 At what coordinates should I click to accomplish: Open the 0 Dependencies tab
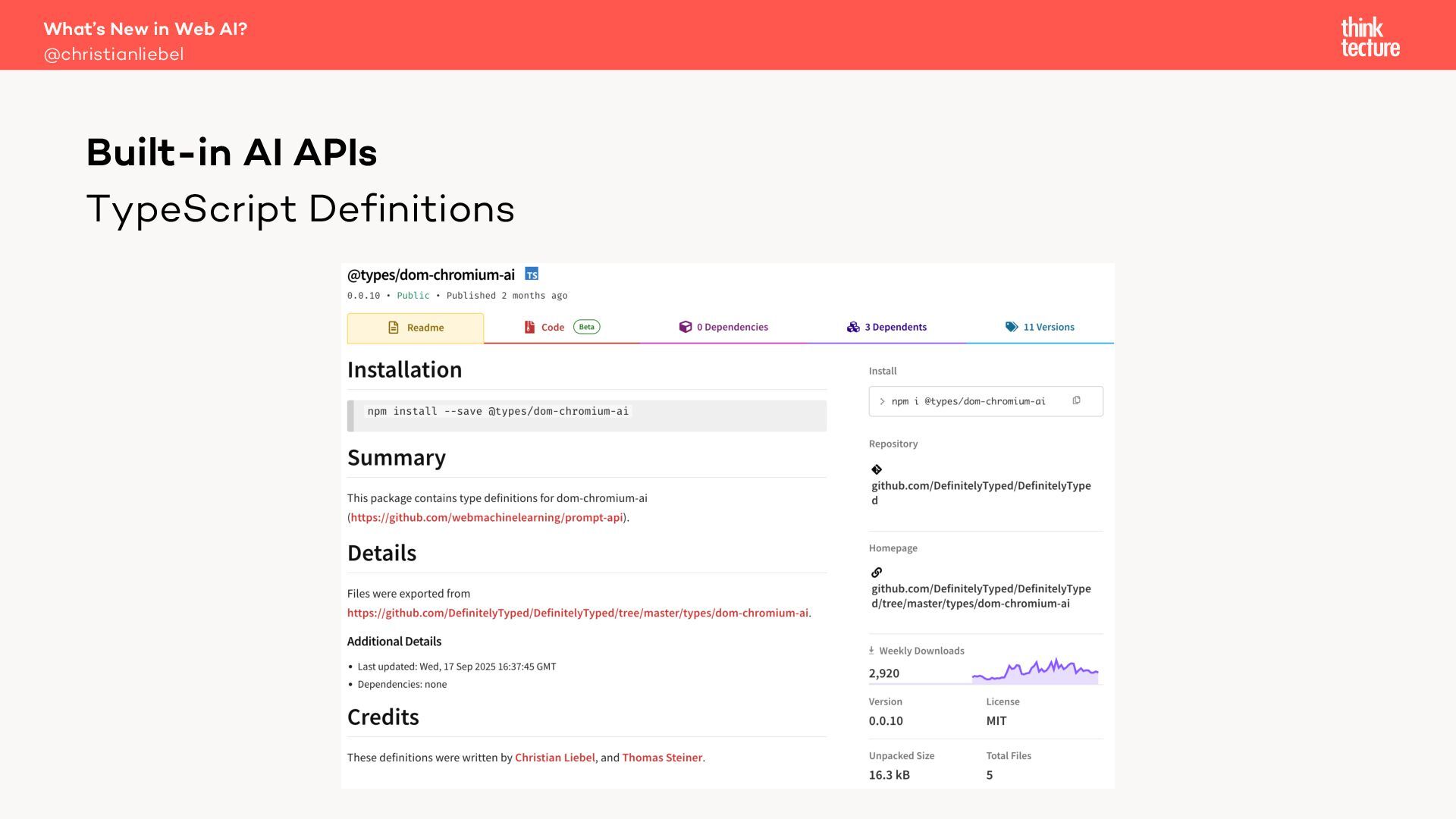click(723, 327)
